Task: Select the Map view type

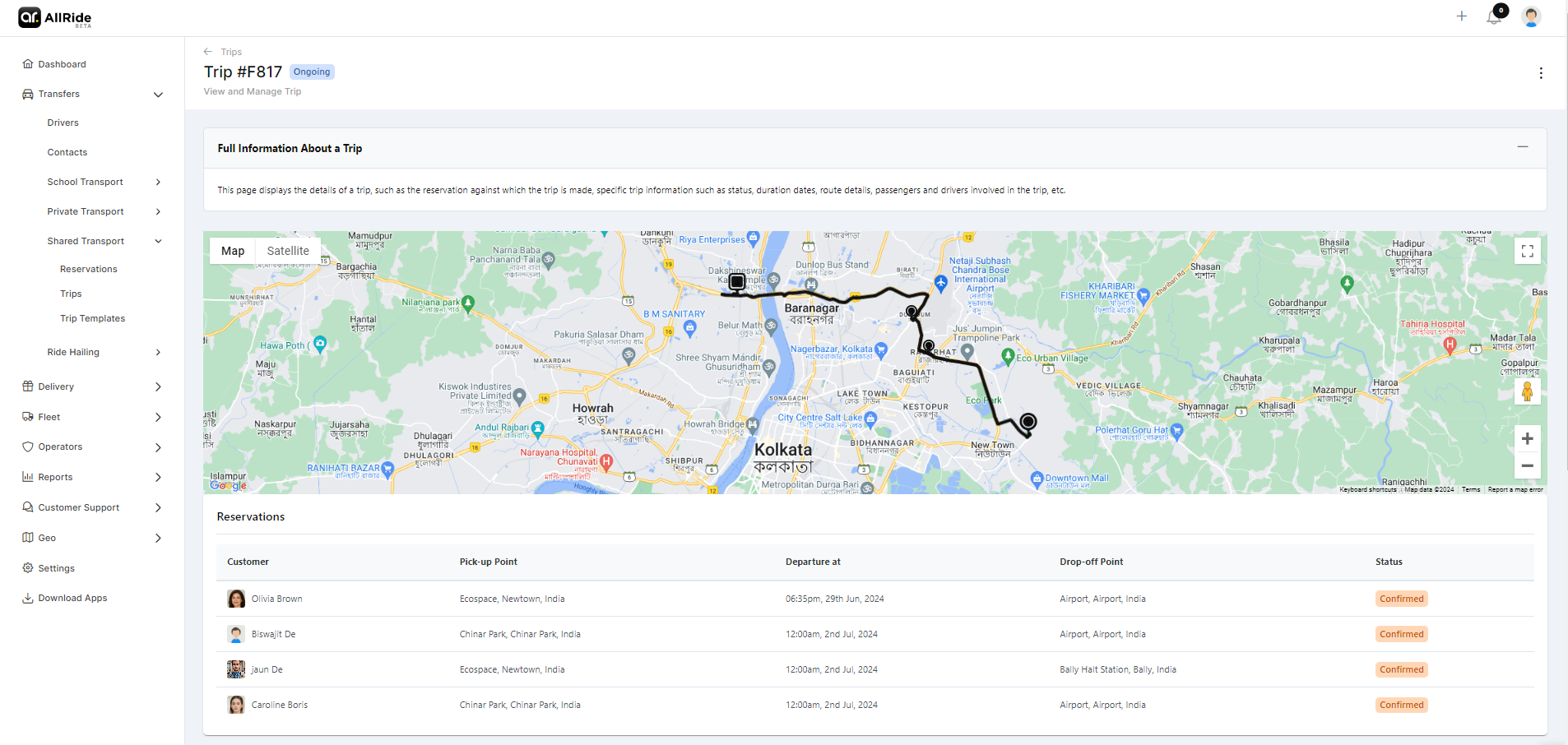Action: pyautogui.click(x=233, y=251)
